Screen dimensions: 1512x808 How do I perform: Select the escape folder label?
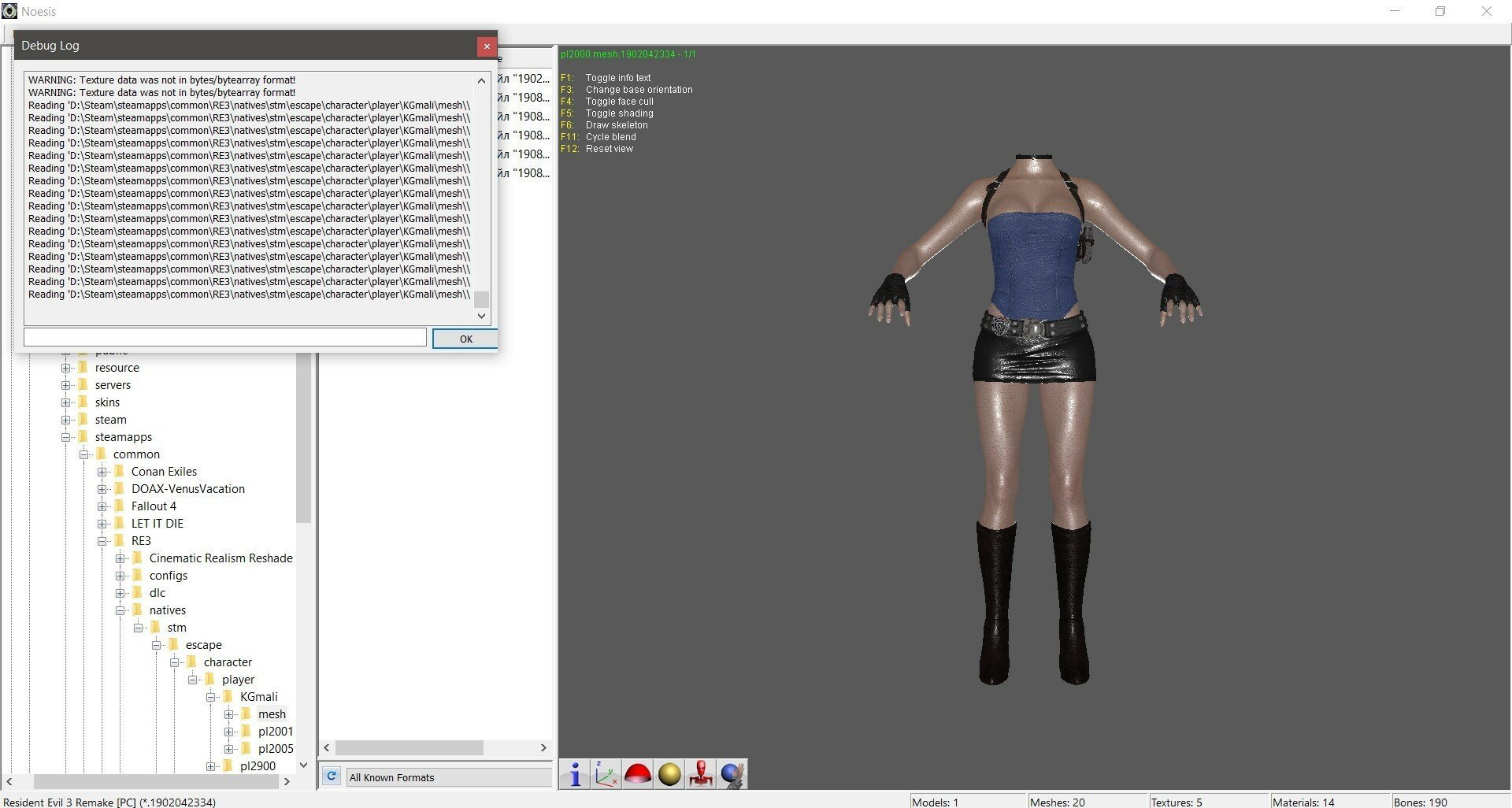tap(203, 645)
